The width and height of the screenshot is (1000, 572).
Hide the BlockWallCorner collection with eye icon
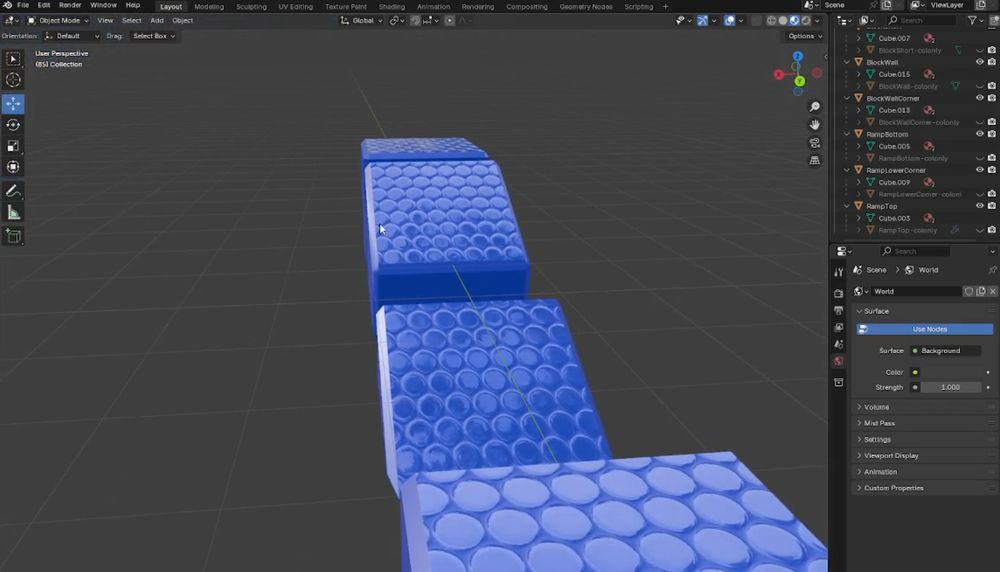(980, 98)
